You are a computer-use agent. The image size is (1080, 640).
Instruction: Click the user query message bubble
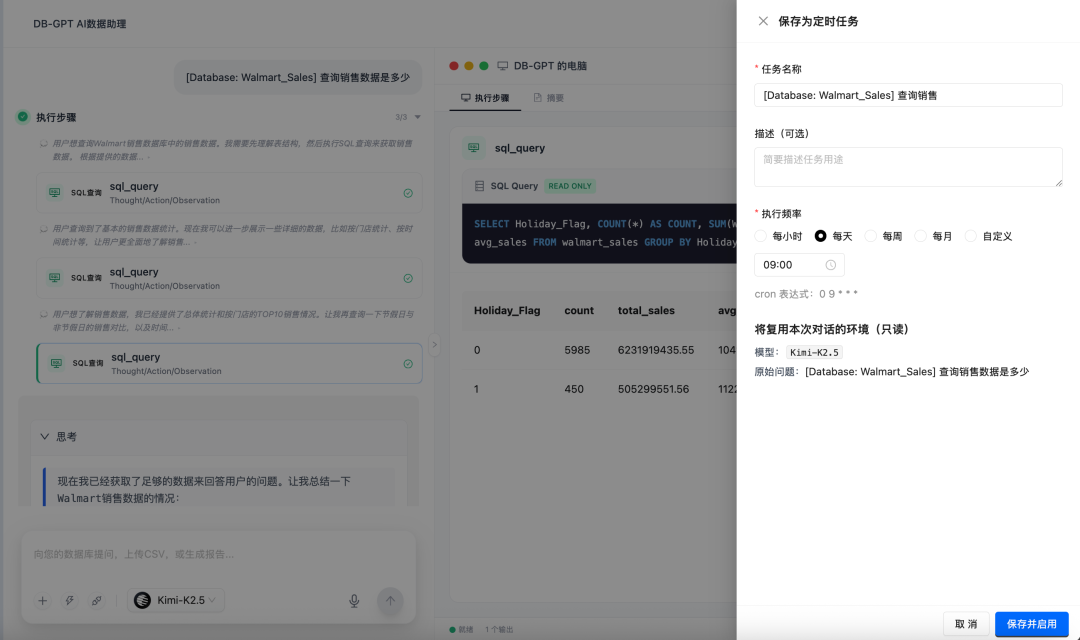[298, 77]
